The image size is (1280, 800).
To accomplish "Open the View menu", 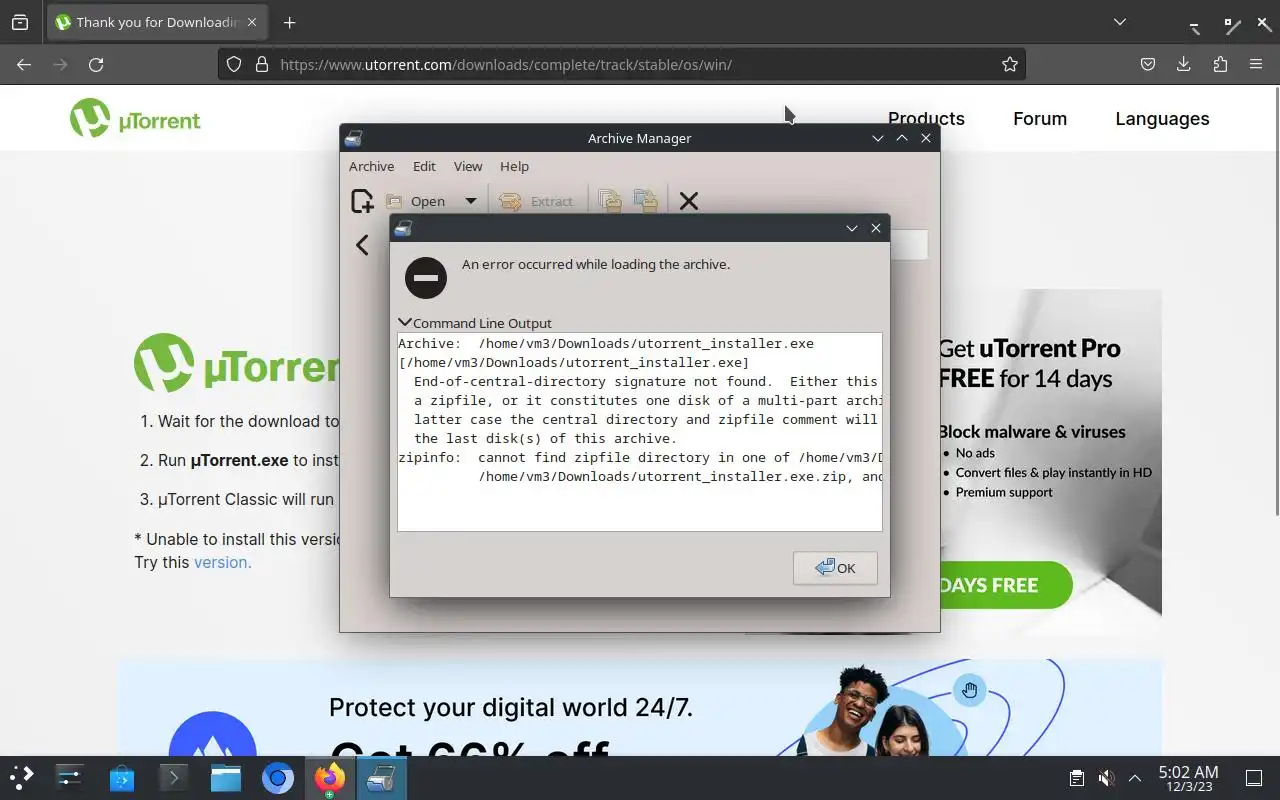I will (468, 166).
